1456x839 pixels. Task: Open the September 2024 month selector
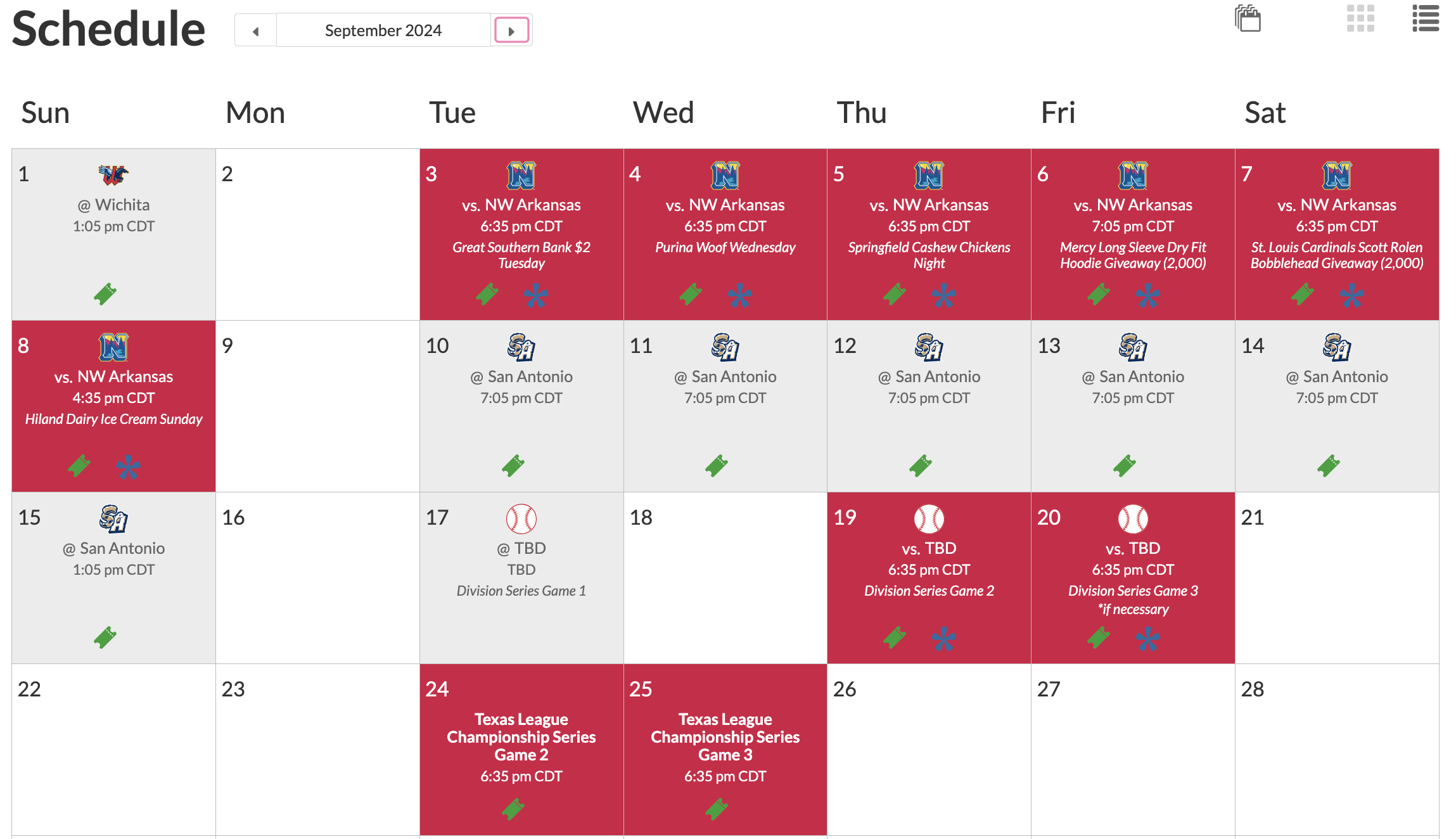pyautogui.click(x=383, y=30)
